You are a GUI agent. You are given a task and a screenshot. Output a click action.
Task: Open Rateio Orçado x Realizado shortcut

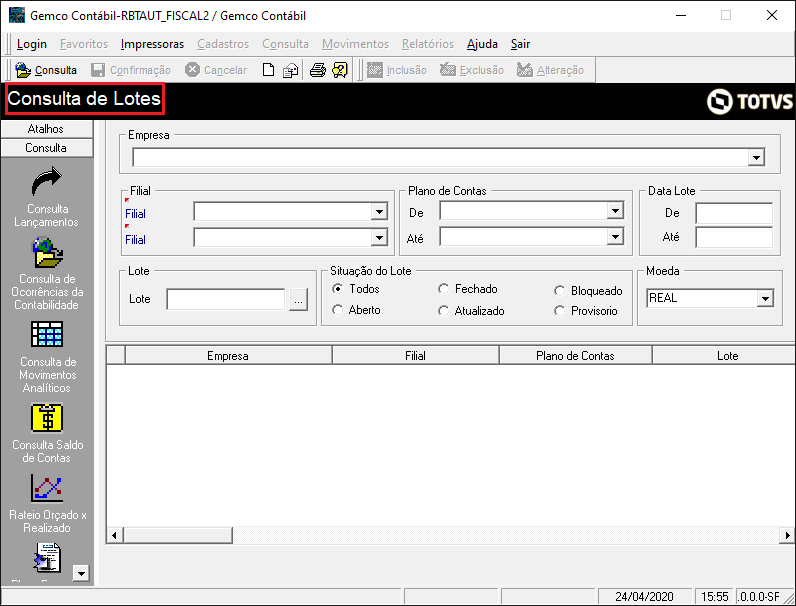[x=47, y=488]
